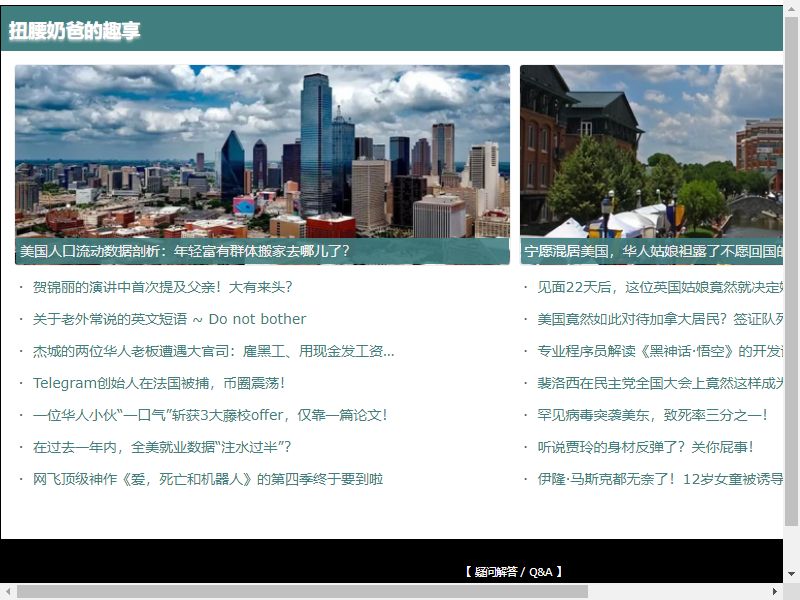
Task: Click the horizontal scrollbar right arrow
Action: point(775,591)
